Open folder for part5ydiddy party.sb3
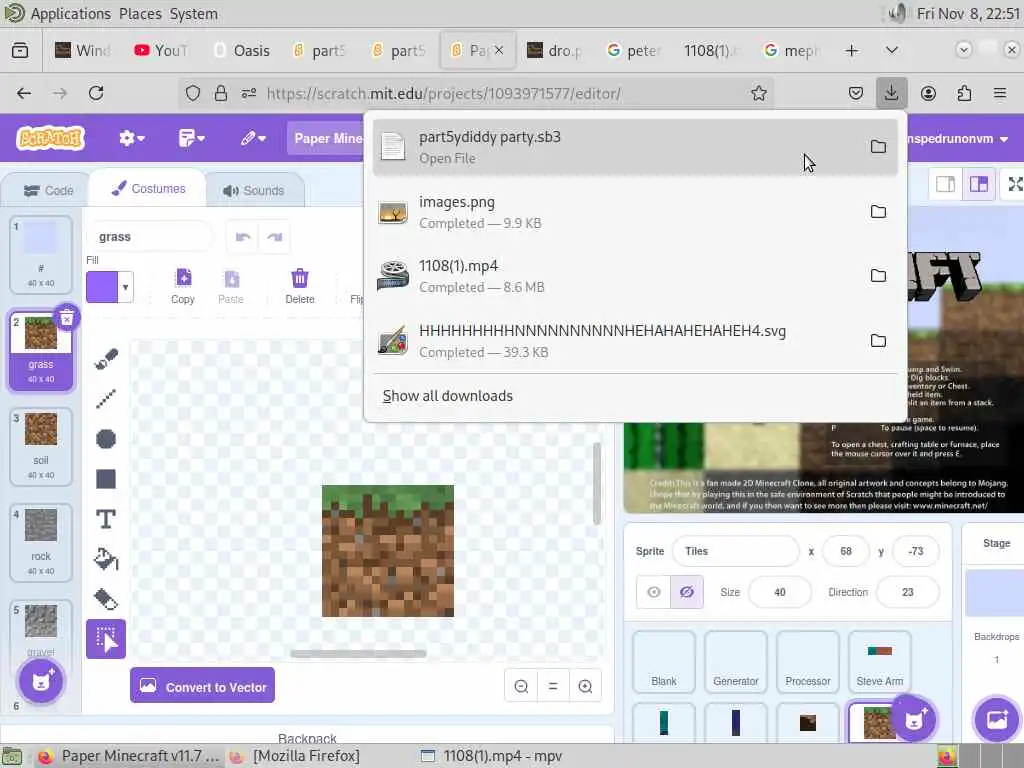1024x768 pixels. (x=878, y=147)
